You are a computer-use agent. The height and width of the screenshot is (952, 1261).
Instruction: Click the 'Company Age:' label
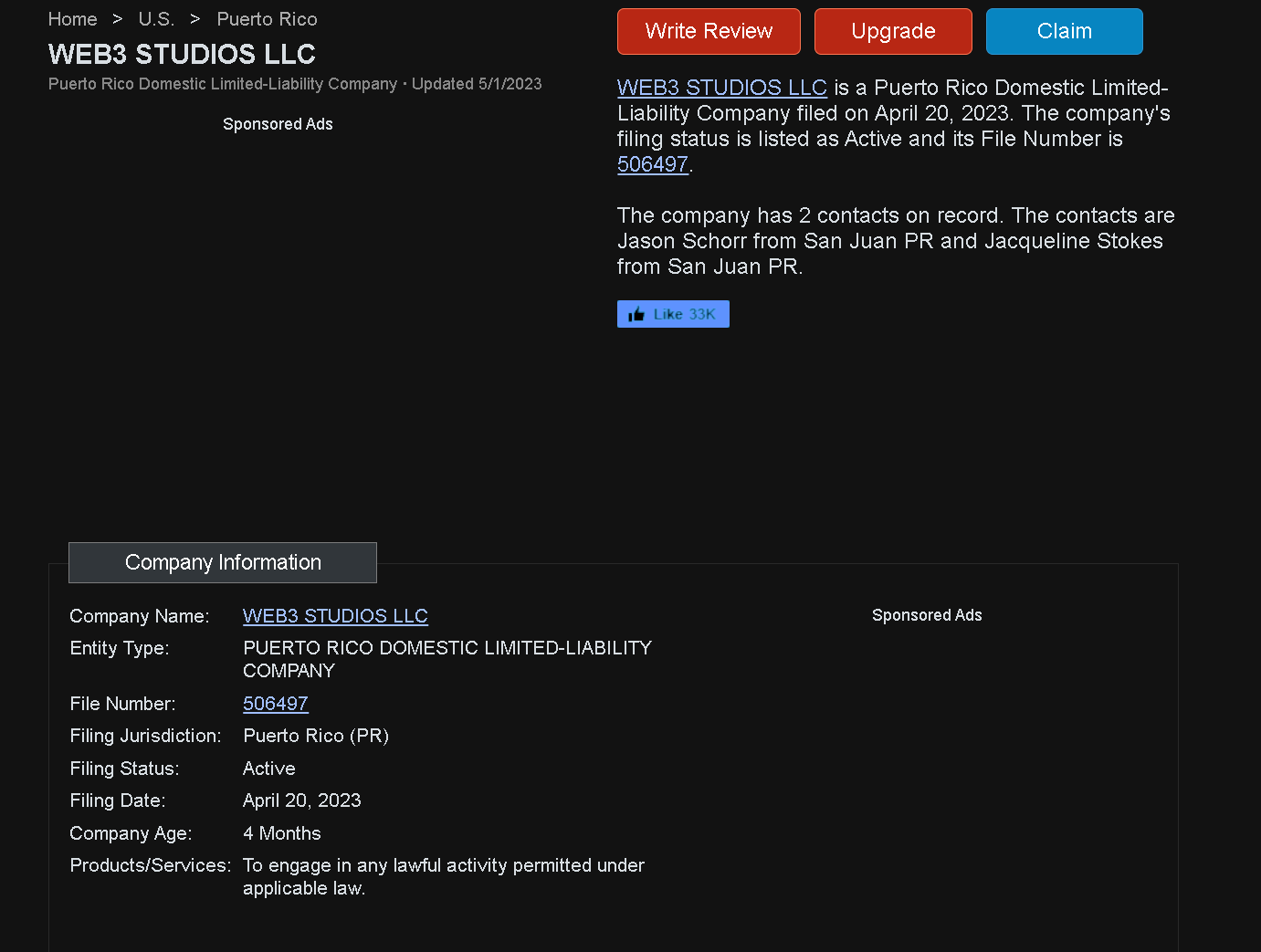click(x=131, y=833)
